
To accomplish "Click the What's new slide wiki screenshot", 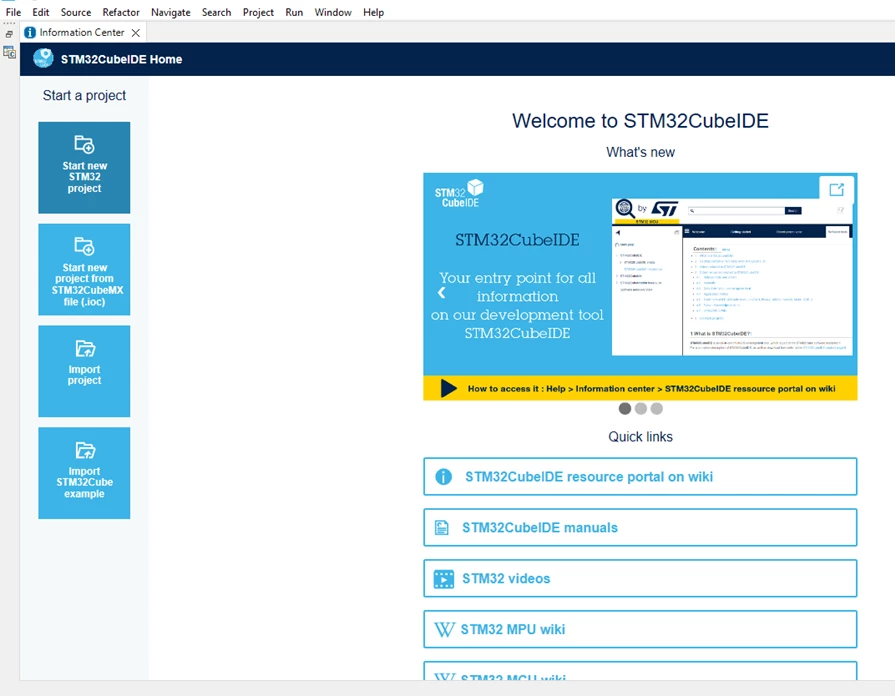I will click(x=732, y=277).
